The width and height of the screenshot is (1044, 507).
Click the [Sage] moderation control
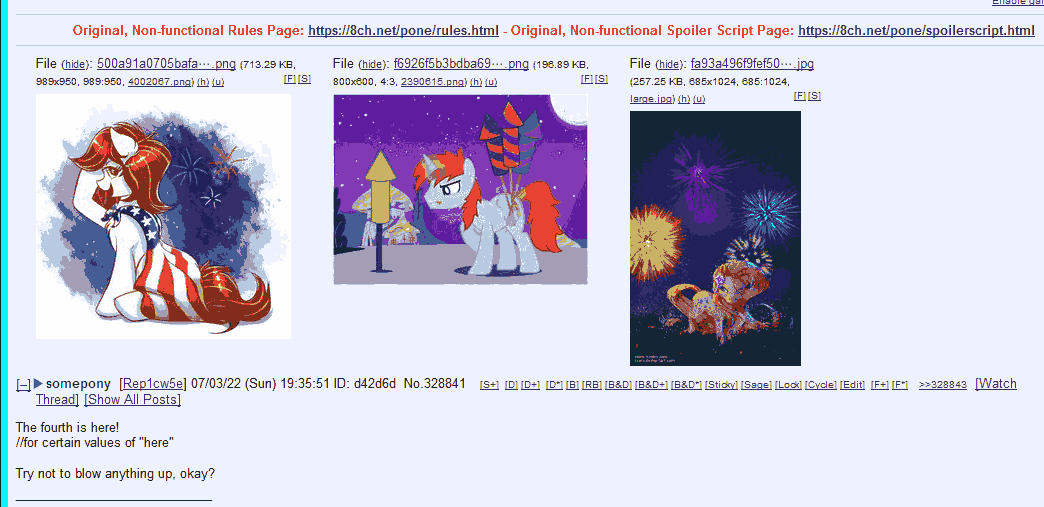click(756, 385)
